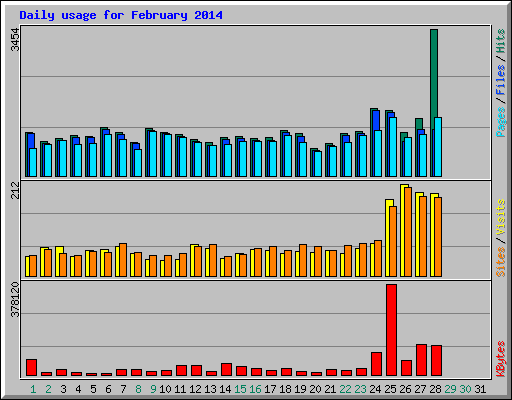
Task: Click the day 24 axis label
Action: click(375, 389)
